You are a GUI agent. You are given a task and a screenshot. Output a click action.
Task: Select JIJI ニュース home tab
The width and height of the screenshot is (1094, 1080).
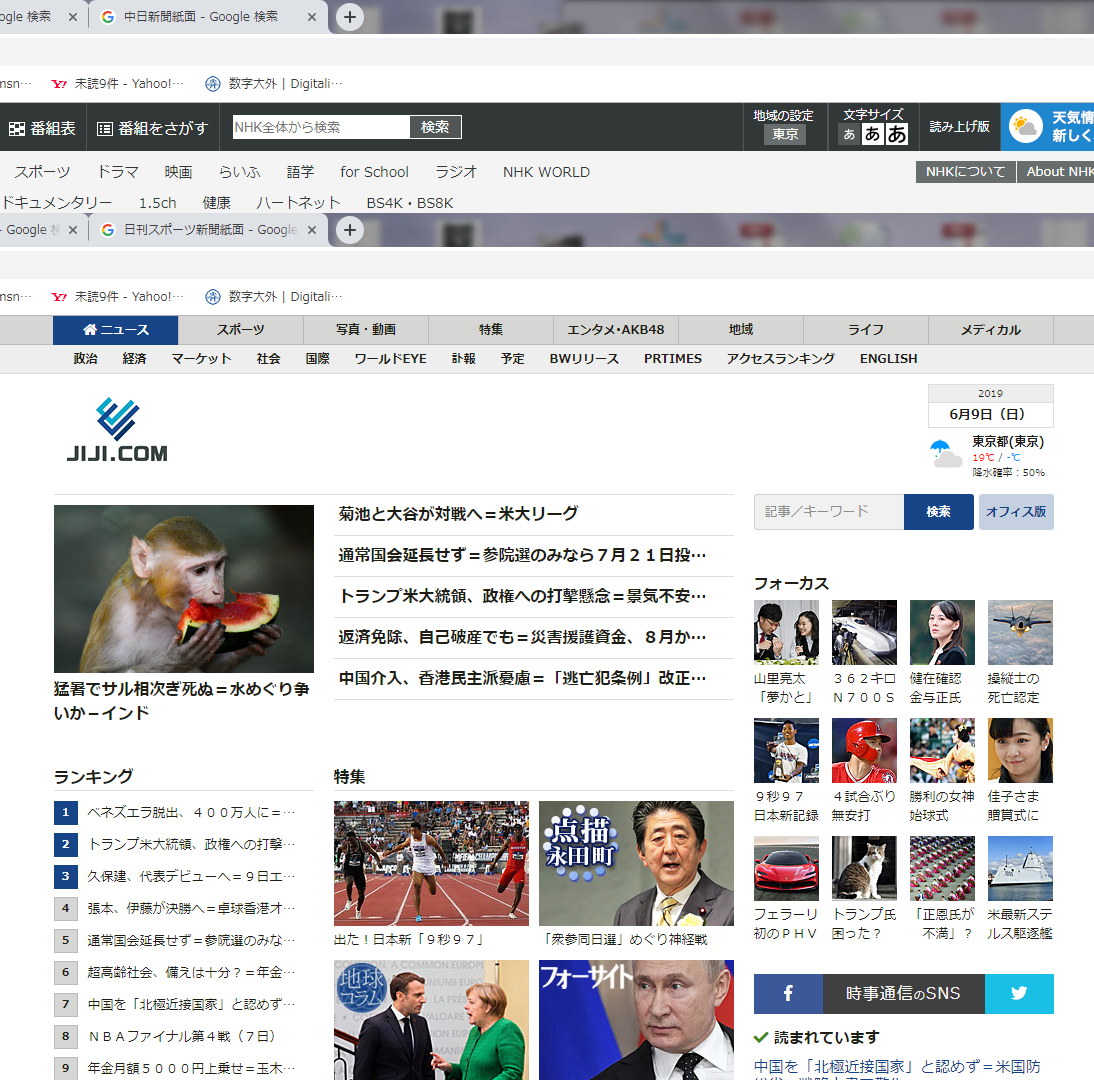115,330
